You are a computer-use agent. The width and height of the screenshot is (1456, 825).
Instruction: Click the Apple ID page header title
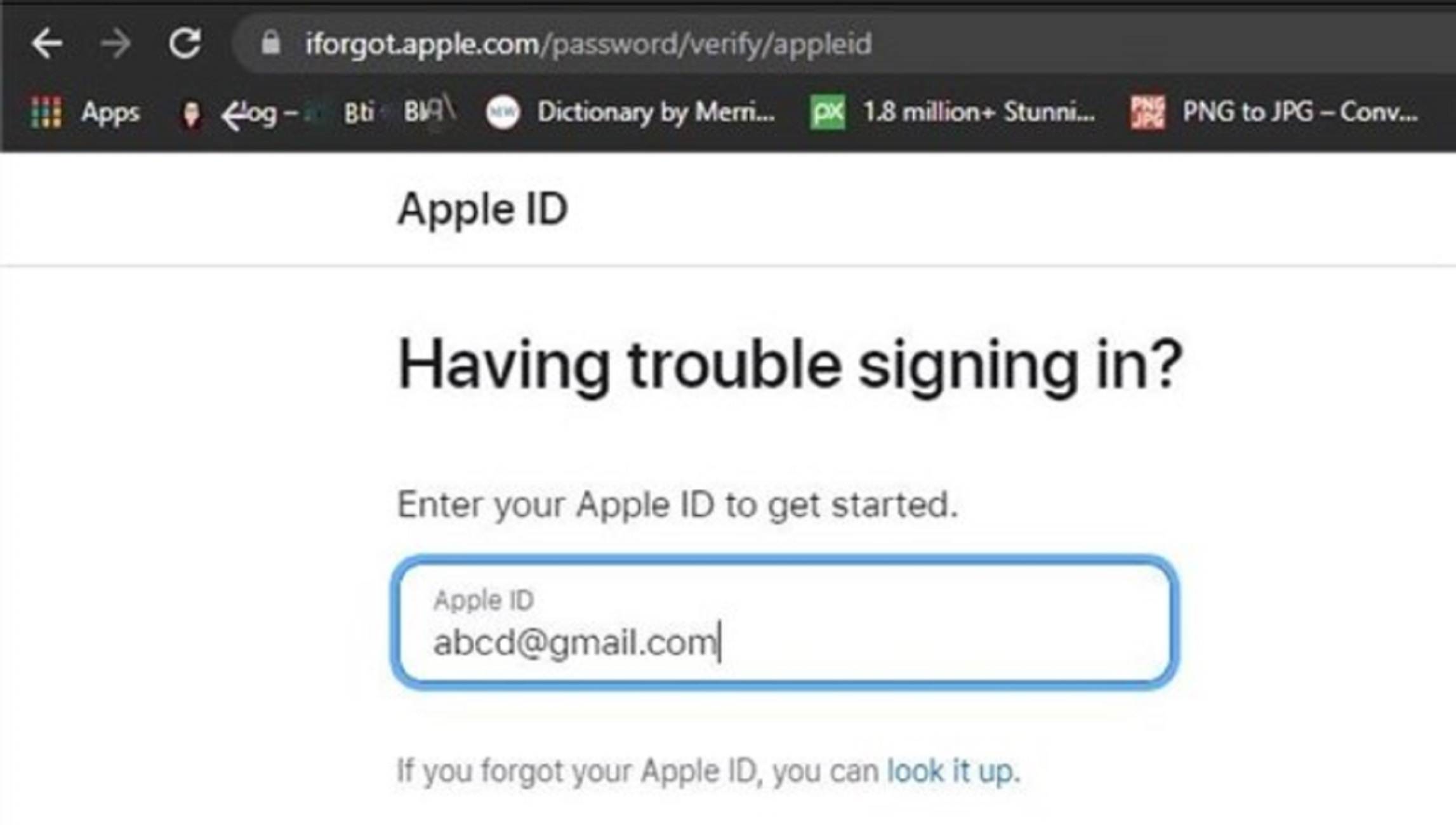[x=482, y=209]
